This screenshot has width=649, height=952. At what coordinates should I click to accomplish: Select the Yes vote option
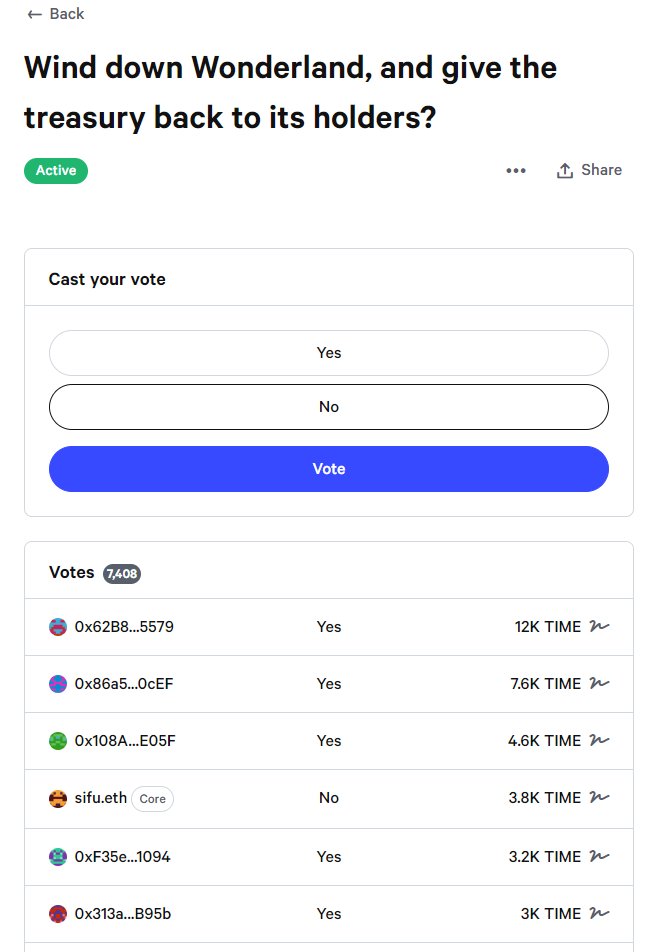point(328,353)
